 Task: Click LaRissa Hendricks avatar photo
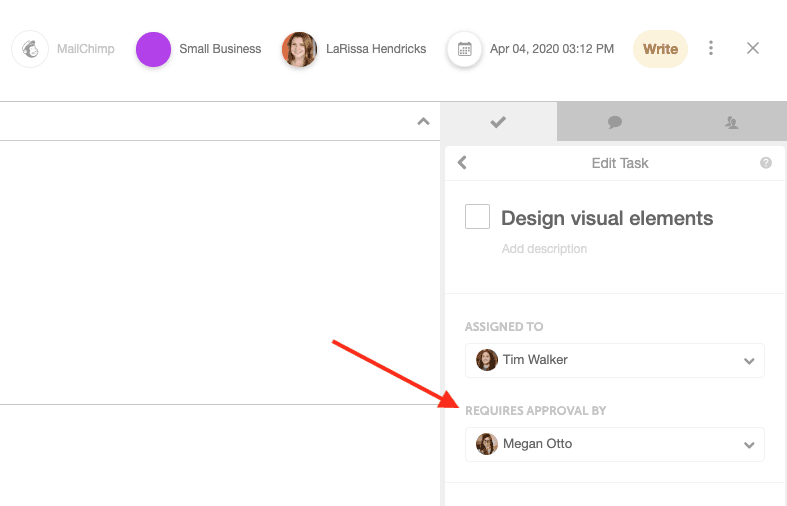(299, 49)
